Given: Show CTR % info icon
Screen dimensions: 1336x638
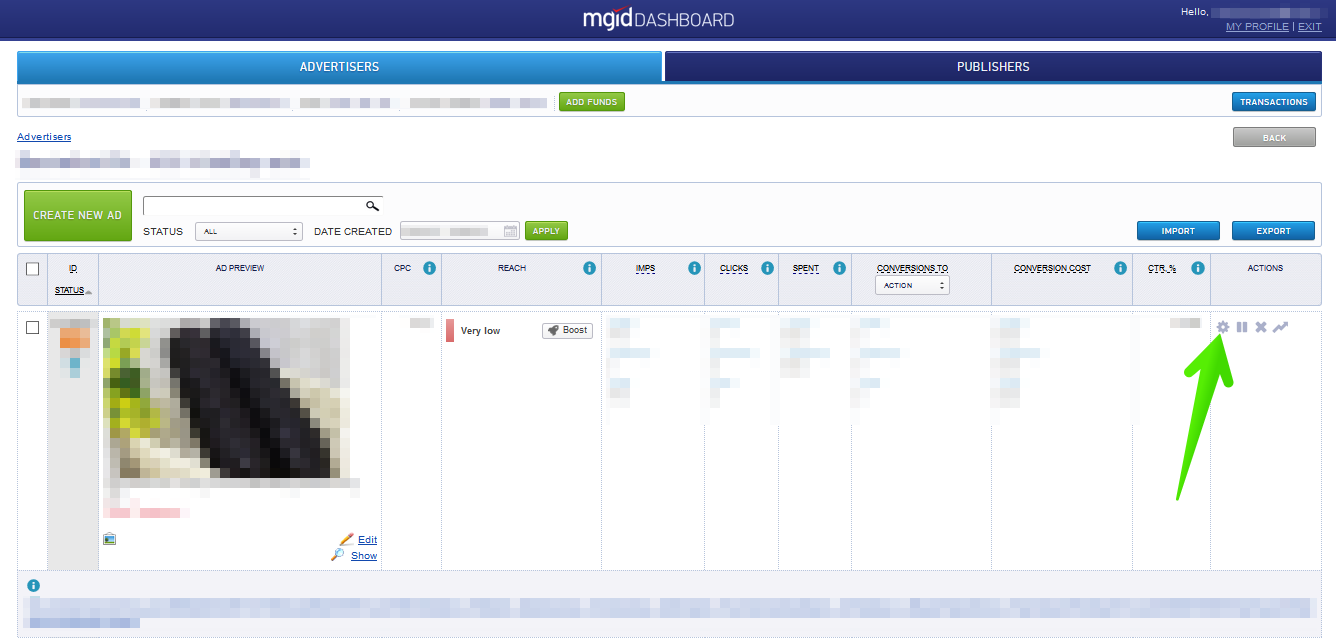Looking at the screenshot, I should 1197,268.
